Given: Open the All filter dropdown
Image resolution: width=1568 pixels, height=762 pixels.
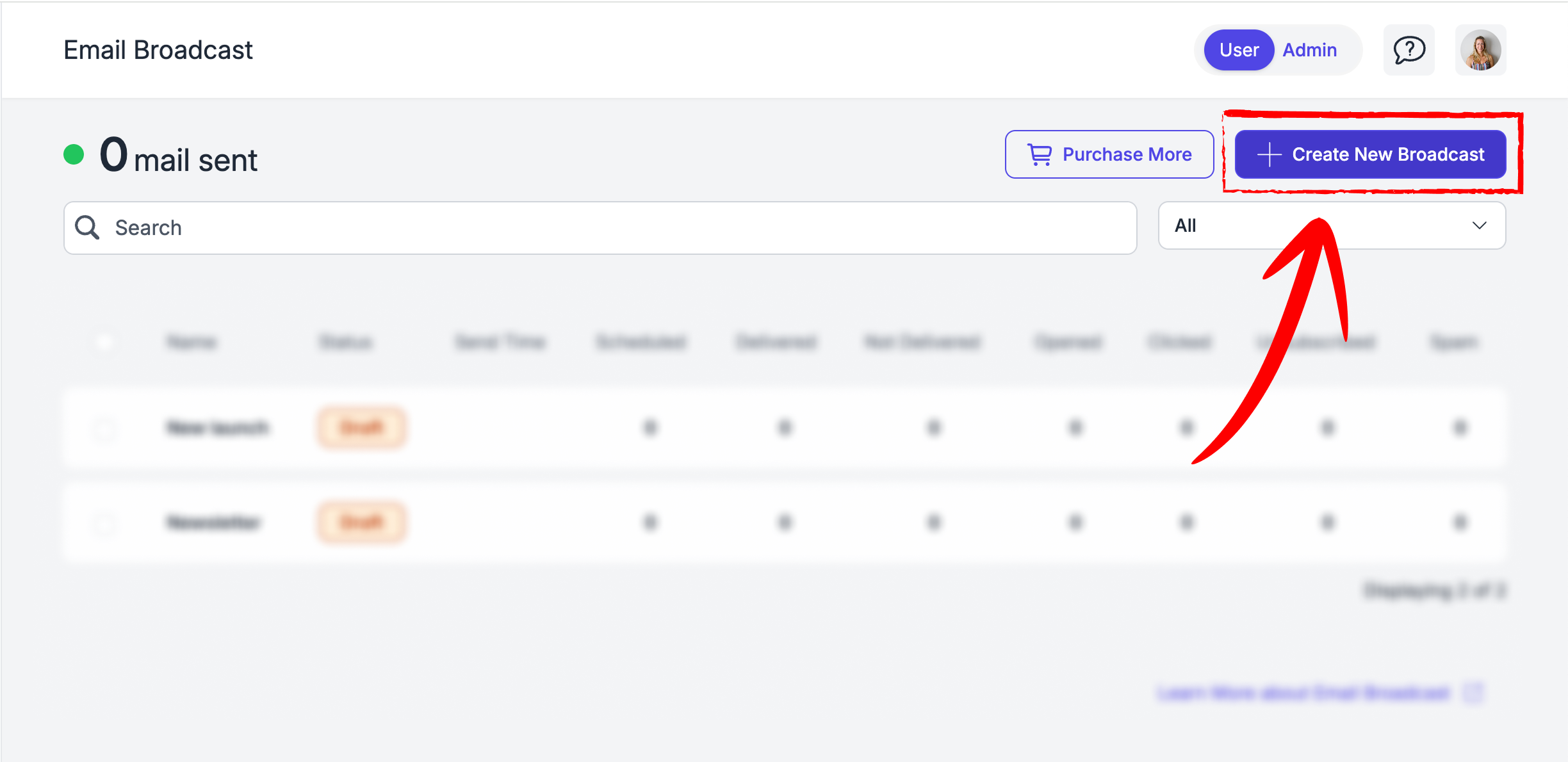Looking at the screenshot, I should (1332, 225).
